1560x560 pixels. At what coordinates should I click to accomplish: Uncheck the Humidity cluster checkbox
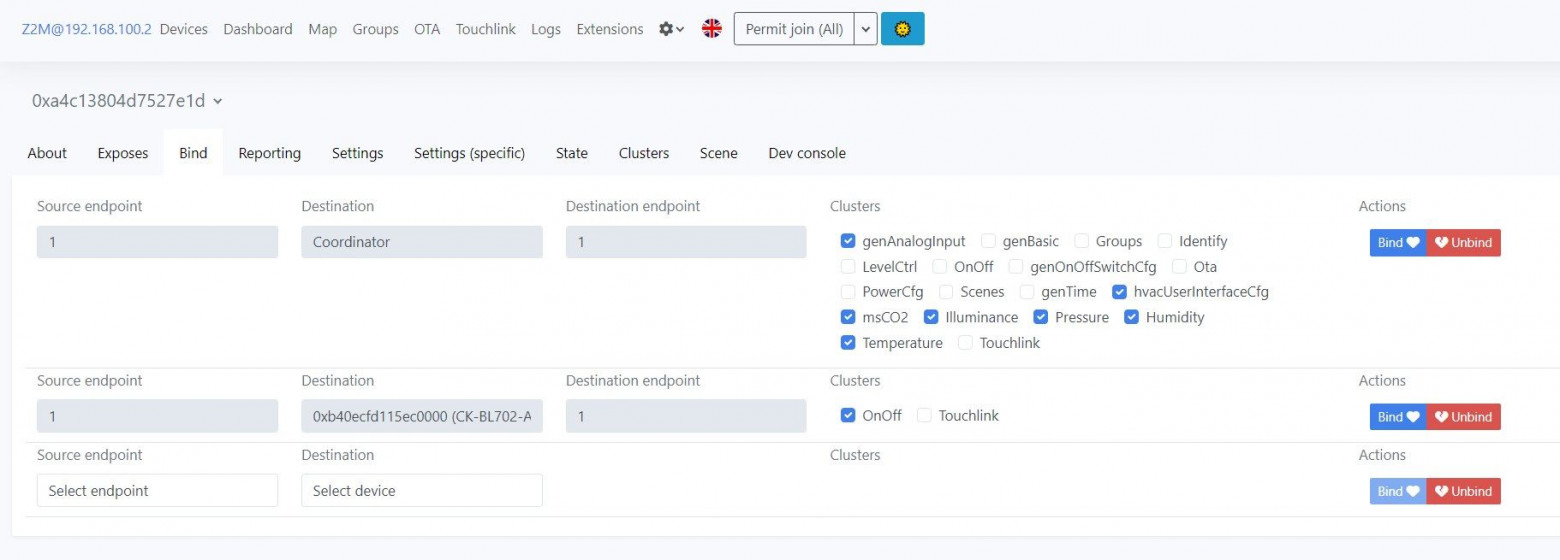point(1131,317)
